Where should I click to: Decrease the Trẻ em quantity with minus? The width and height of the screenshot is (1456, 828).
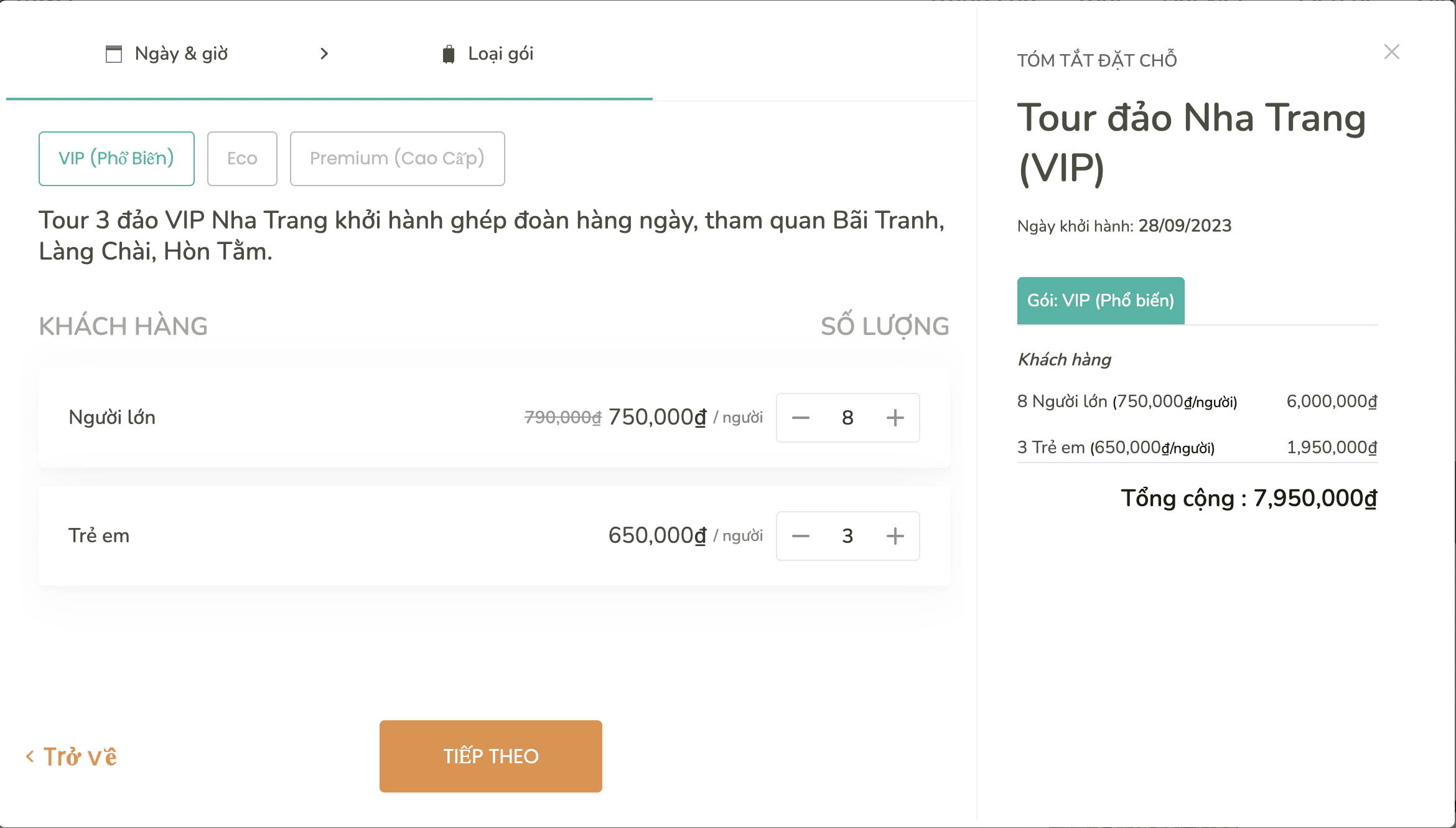point(801,536)
